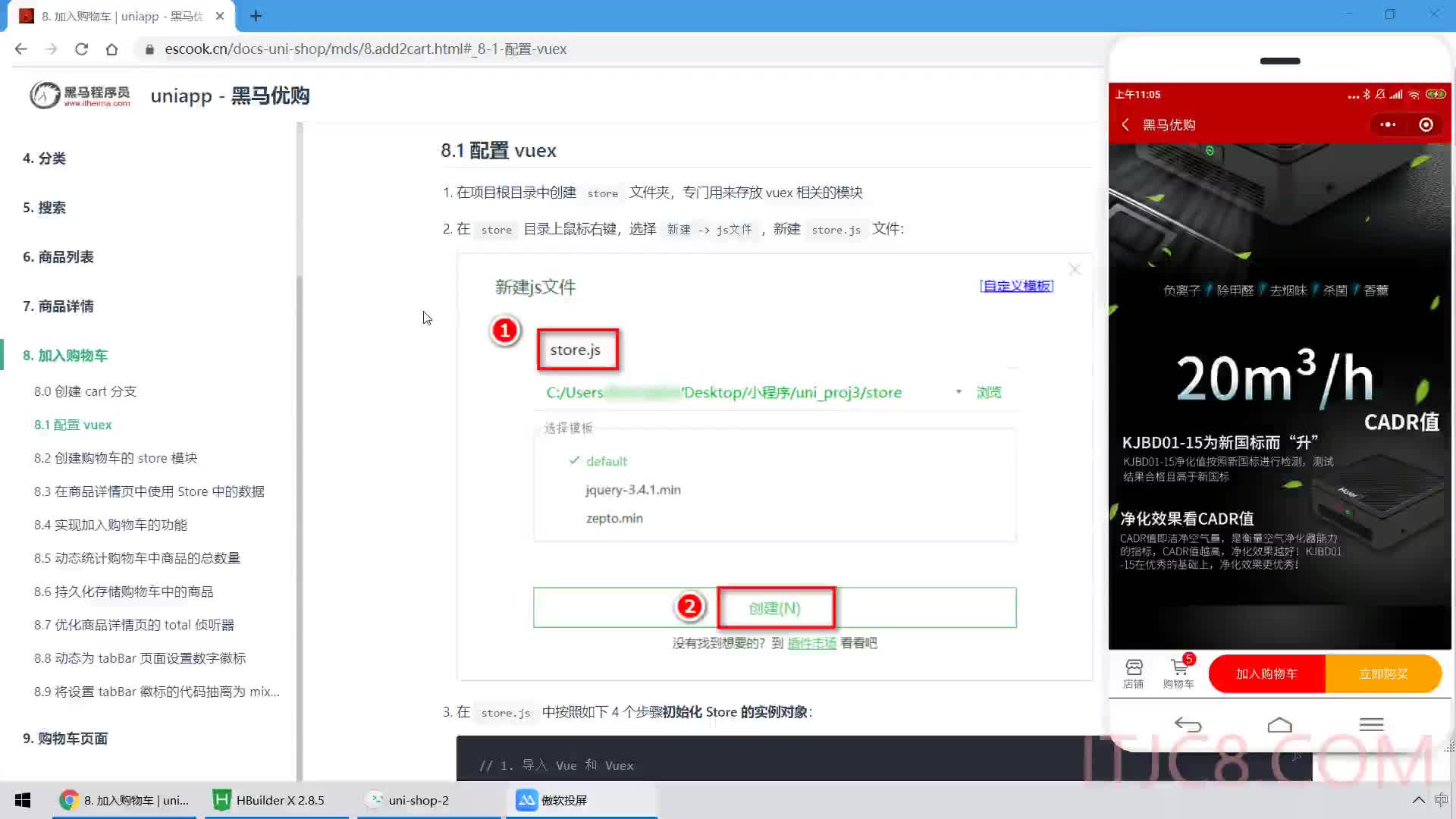
Task: Open section 8.4 实现加入购物车的功能
Action: click(111, 525)
